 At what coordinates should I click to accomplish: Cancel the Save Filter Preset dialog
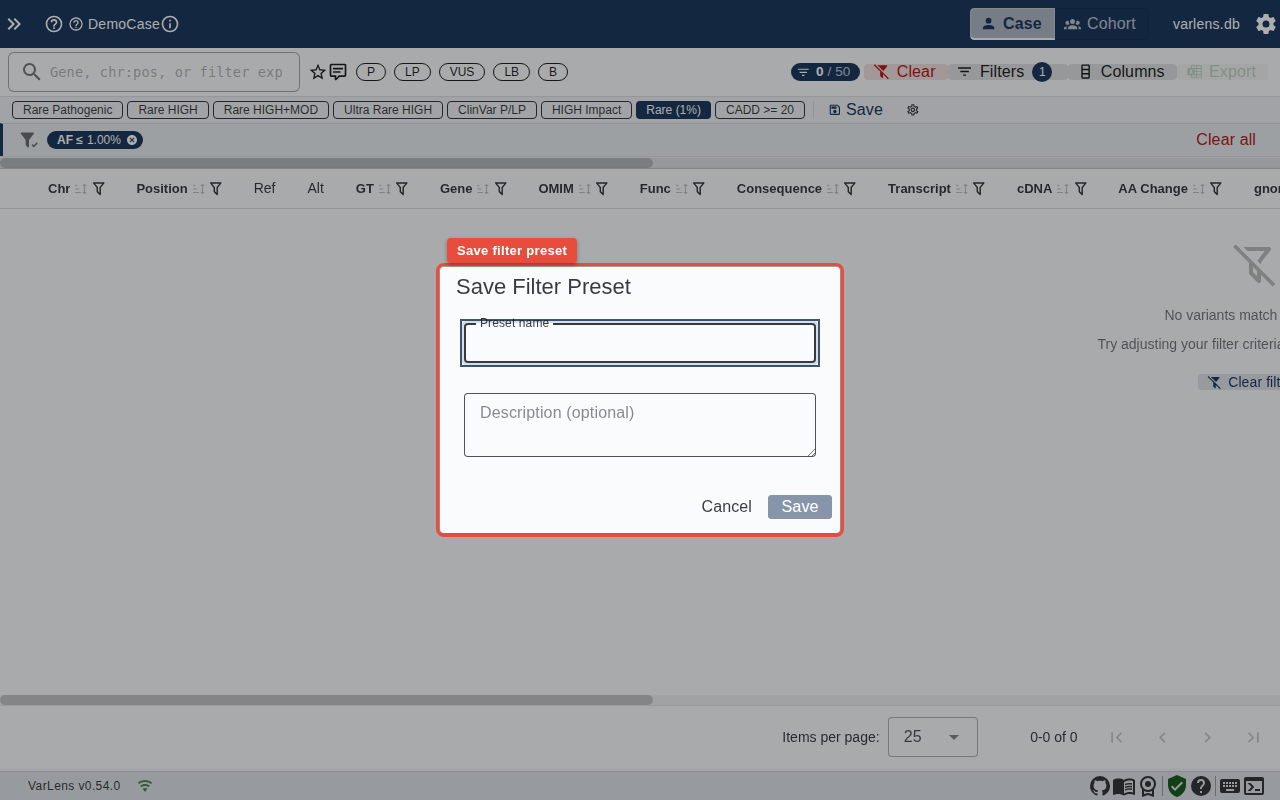(726, 506)
